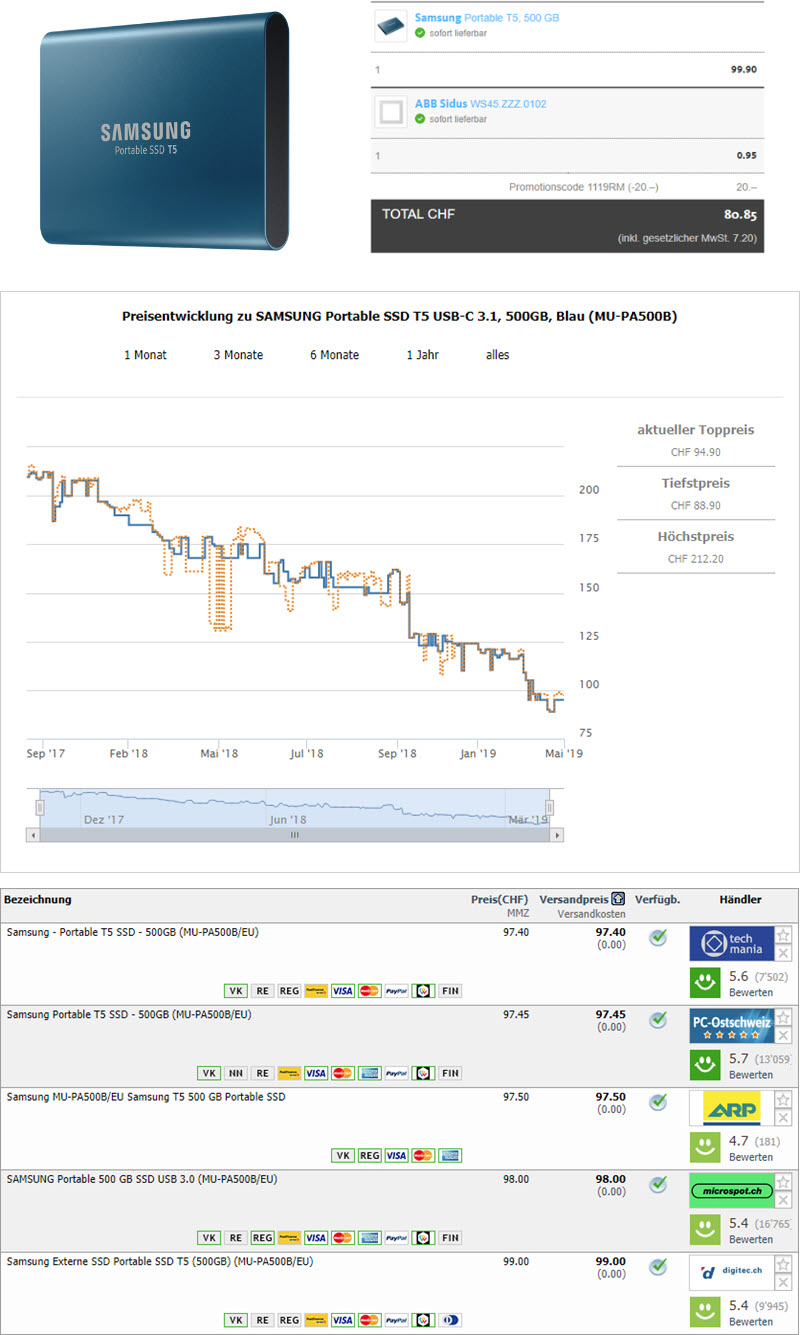Click the calculator icon next to Versandpreis

[619, 899]
